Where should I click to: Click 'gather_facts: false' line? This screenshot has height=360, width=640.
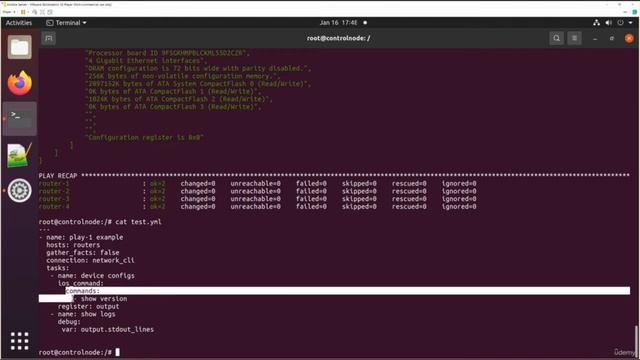(x=83, y=253)
